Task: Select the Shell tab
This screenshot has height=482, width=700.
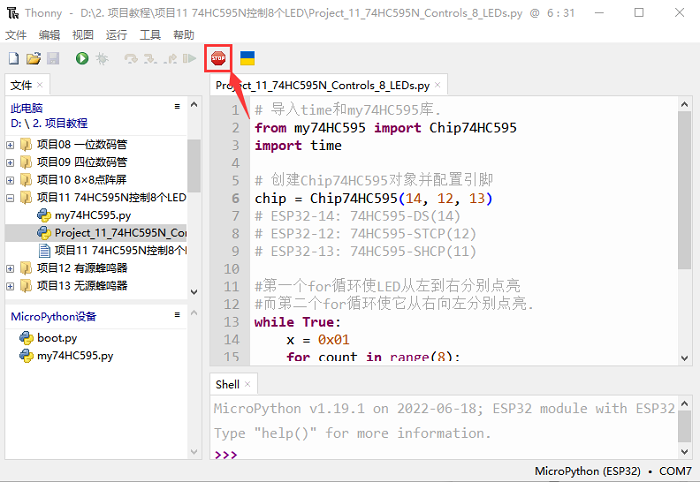Action: coord(228,384)
